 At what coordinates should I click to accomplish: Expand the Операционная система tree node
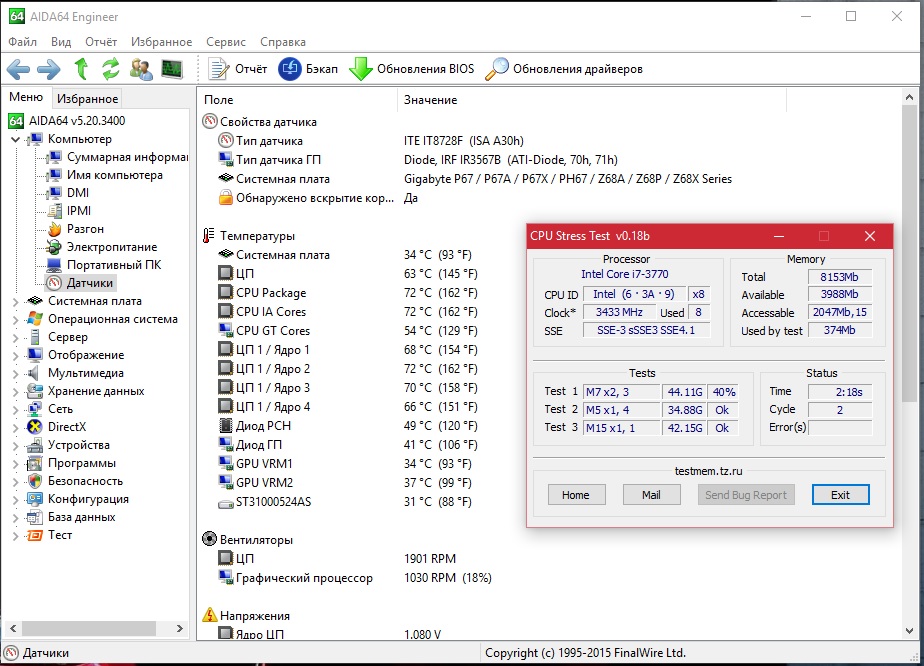pos(15,319)
